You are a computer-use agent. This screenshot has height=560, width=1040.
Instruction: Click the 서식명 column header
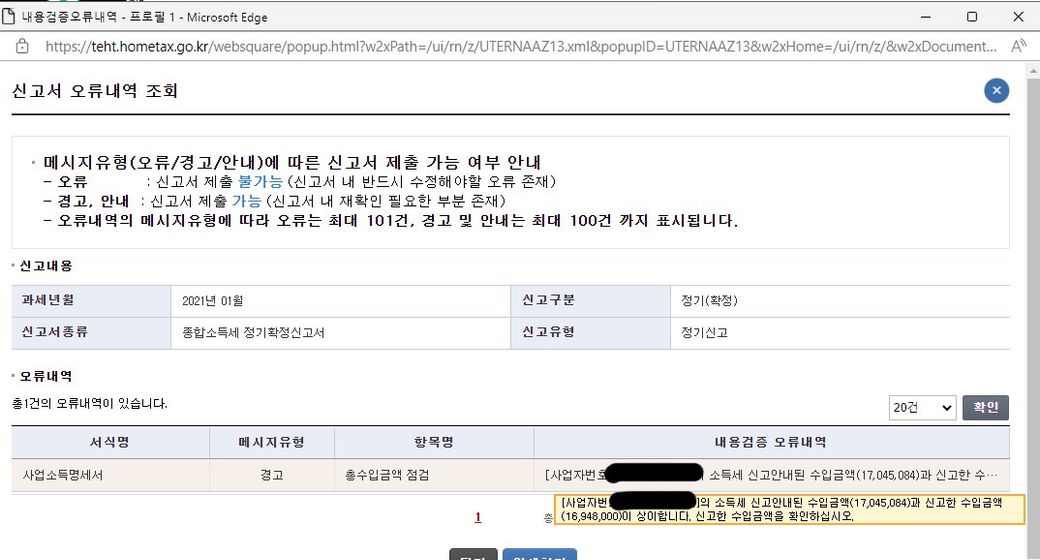click(110, 442)
